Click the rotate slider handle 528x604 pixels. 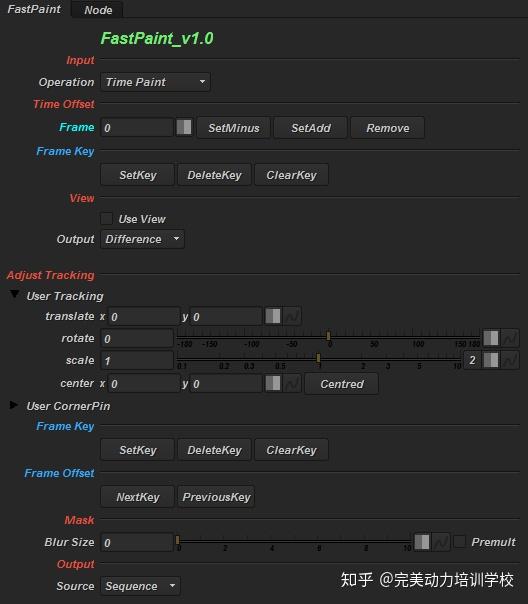click(x=328, y=336)
